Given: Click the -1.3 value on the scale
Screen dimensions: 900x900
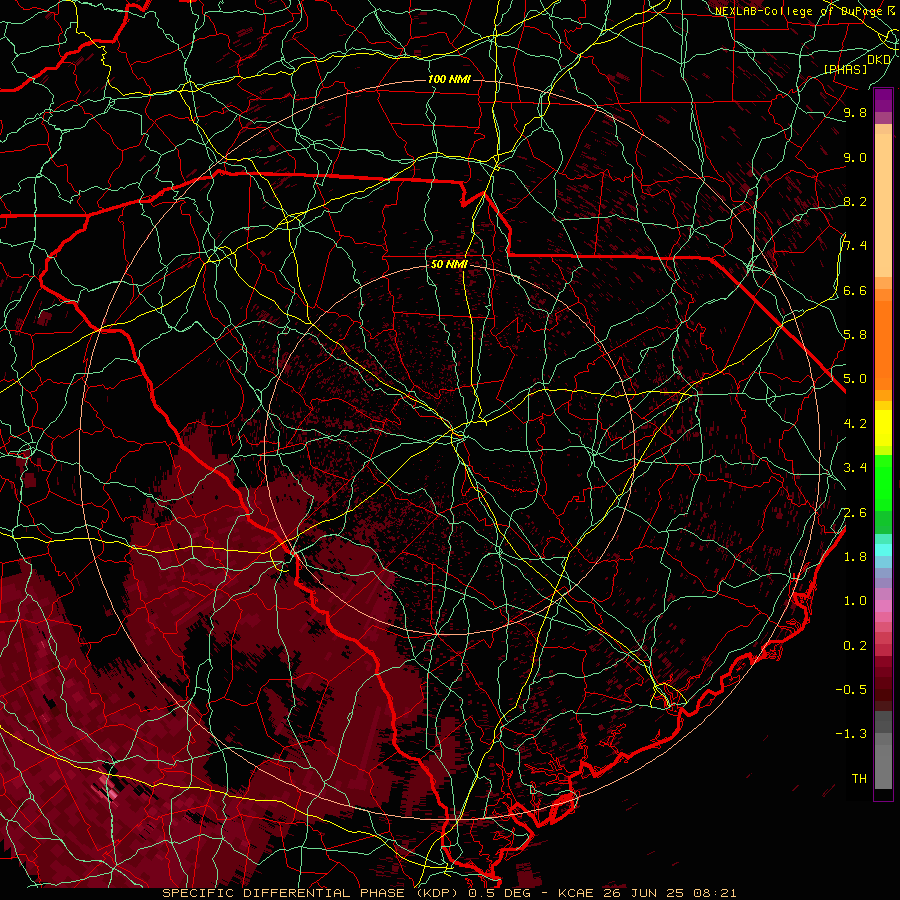Looking at the screenshot, I should click(x=851, y=734).
